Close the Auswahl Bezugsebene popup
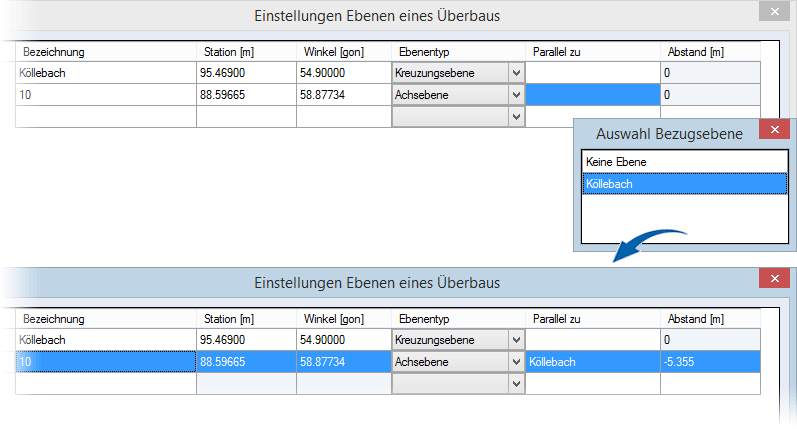This screenshot has height=429, width=797. click(x=775, y=130)
